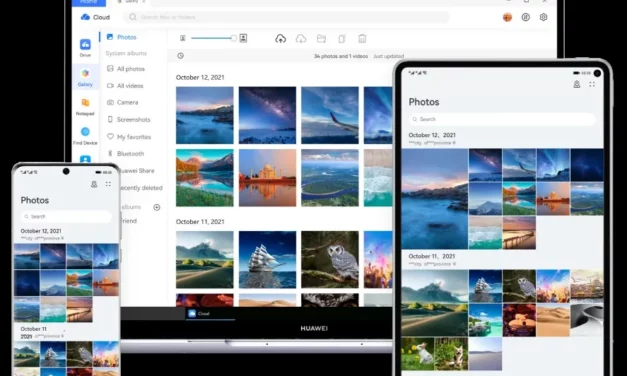The width and height of the screenshot is (627, 376).
Task: Click the October 11, 2021 heading on laptop
Action: pos(200,222)
